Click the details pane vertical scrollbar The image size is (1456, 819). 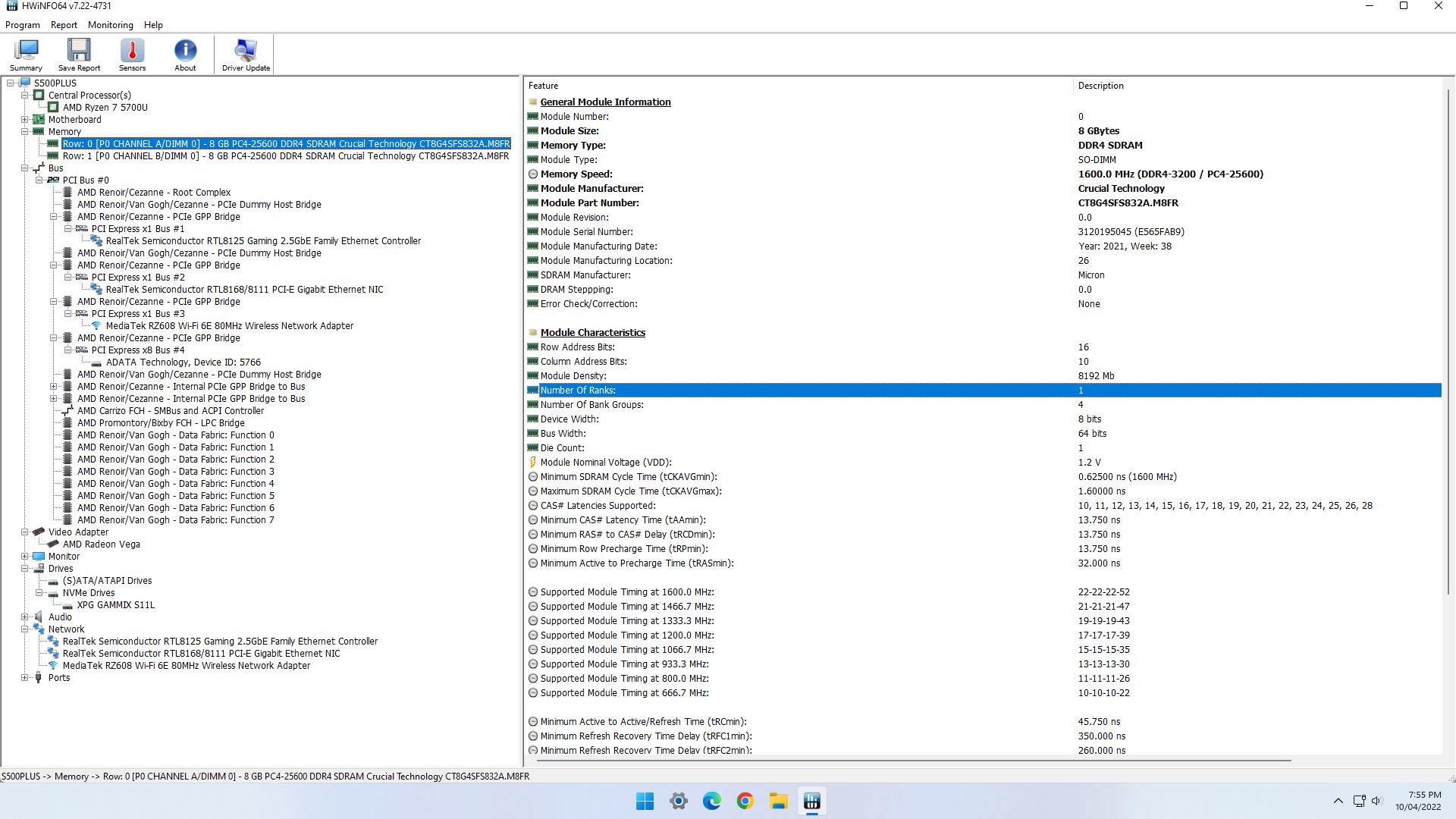[x=1448, y=341]
